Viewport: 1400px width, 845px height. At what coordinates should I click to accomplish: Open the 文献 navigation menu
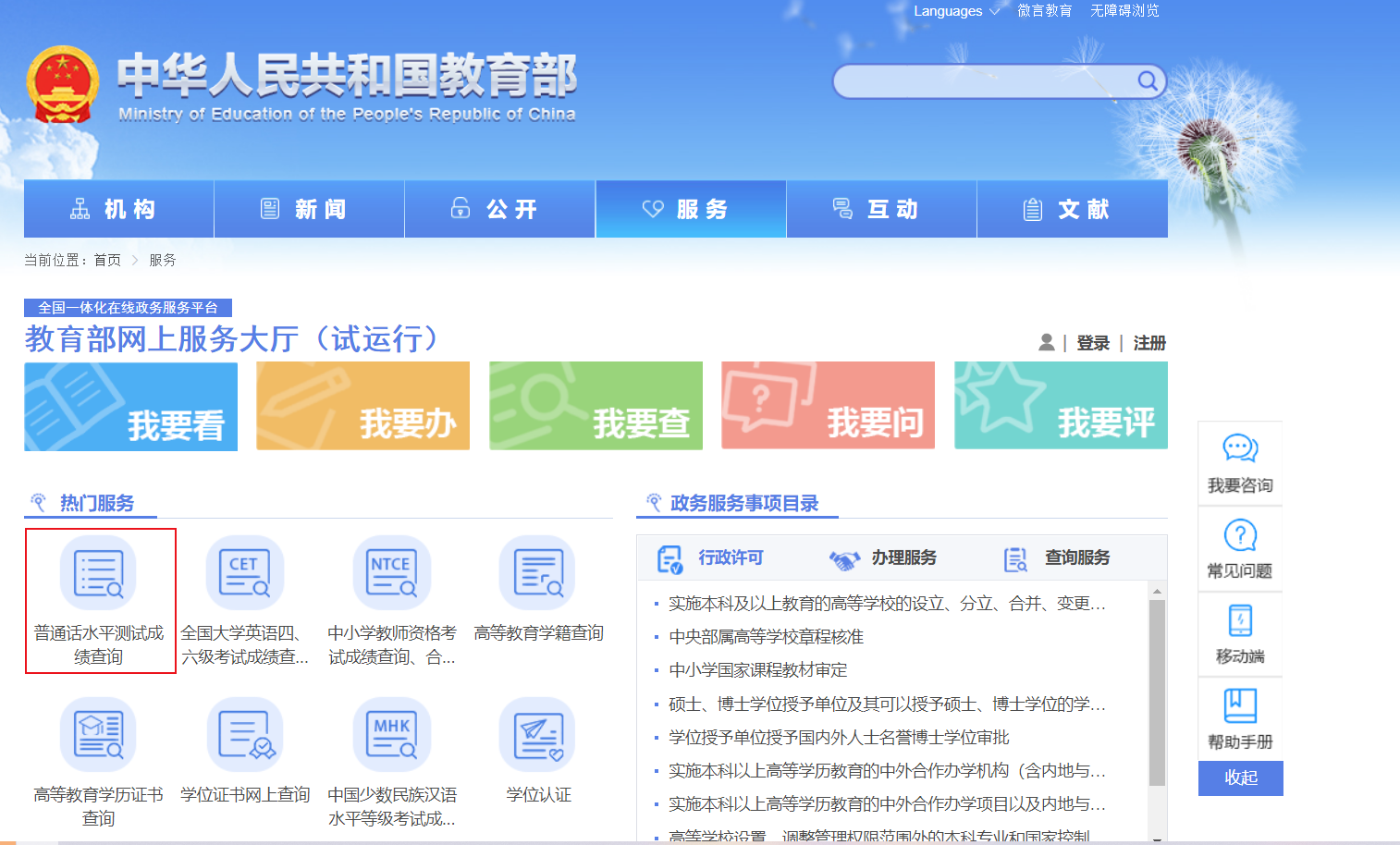click(x=1073, y=209)
